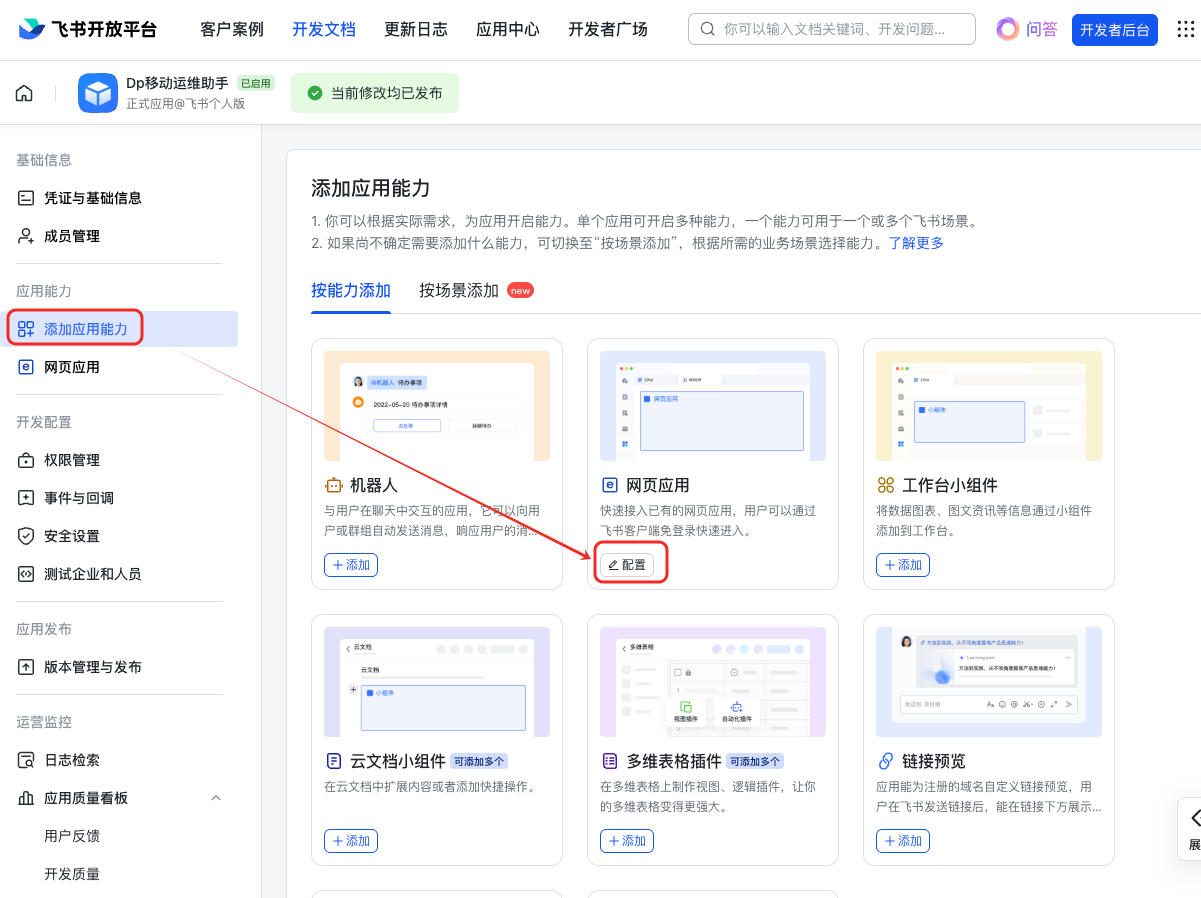Open the apps grid icon at top right
This screenshot has width=1201, height=898.
[x=1185, y=29]
